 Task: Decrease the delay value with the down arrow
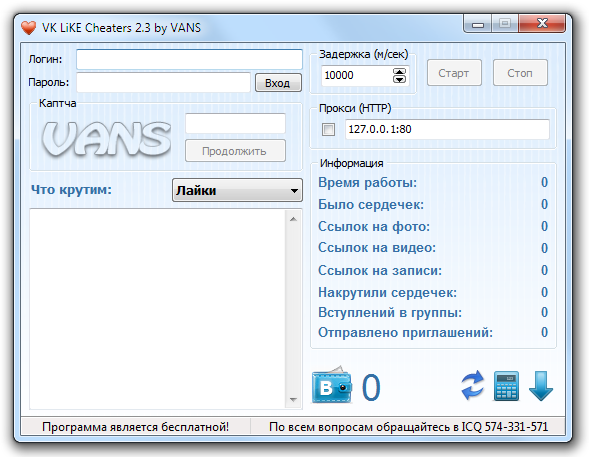[x=399, y=79]
